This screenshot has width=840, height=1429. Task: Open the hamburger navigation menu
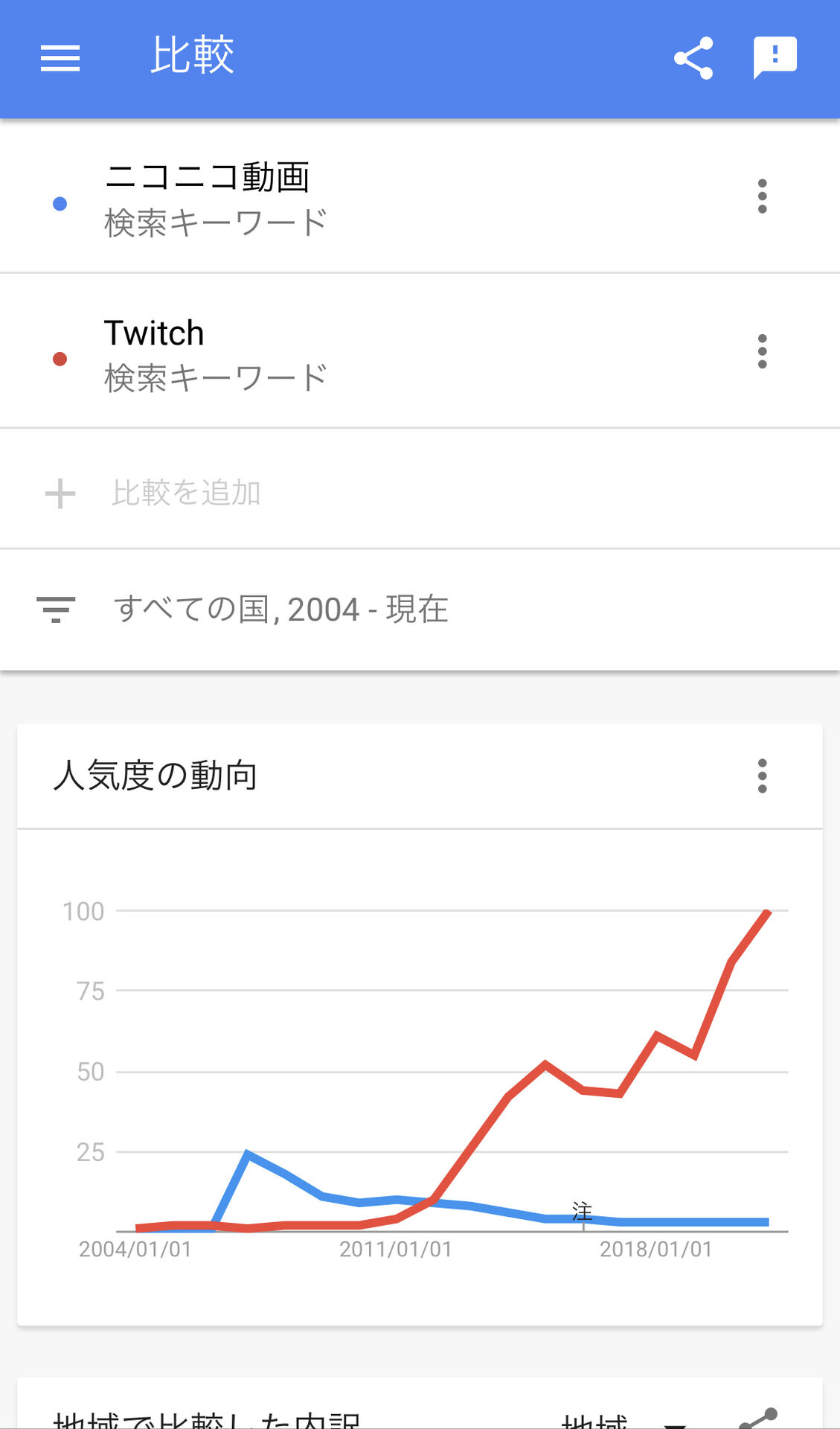coord(60,58)
